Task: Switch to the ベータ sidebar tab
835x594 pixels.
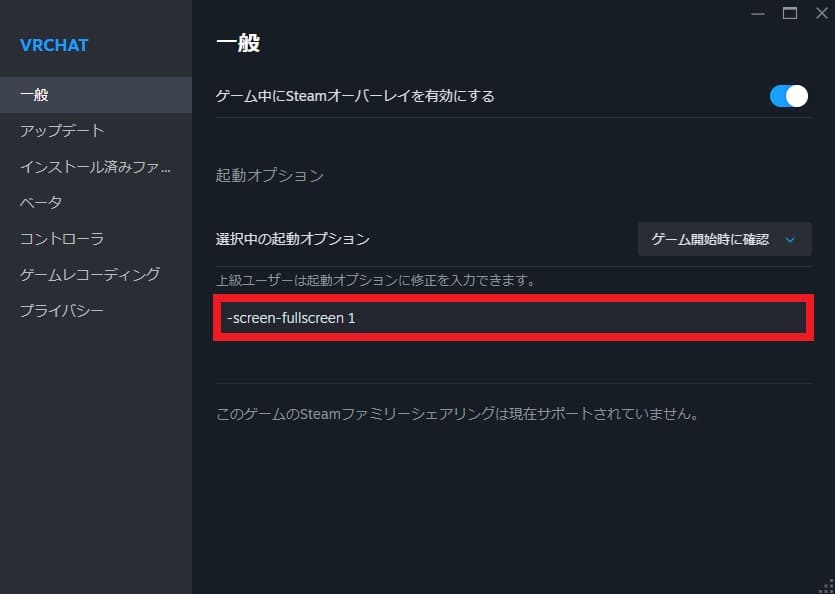Action: point(96,202)
